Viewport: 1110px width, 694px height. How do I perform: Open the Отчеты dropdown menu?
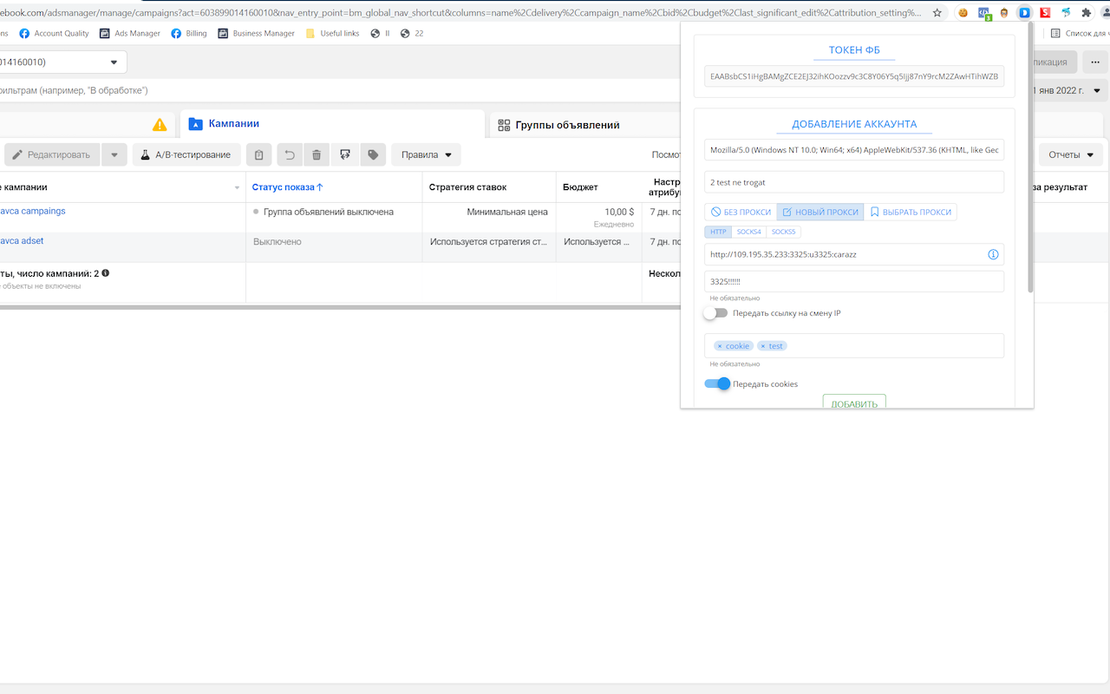coord(1070,155)
